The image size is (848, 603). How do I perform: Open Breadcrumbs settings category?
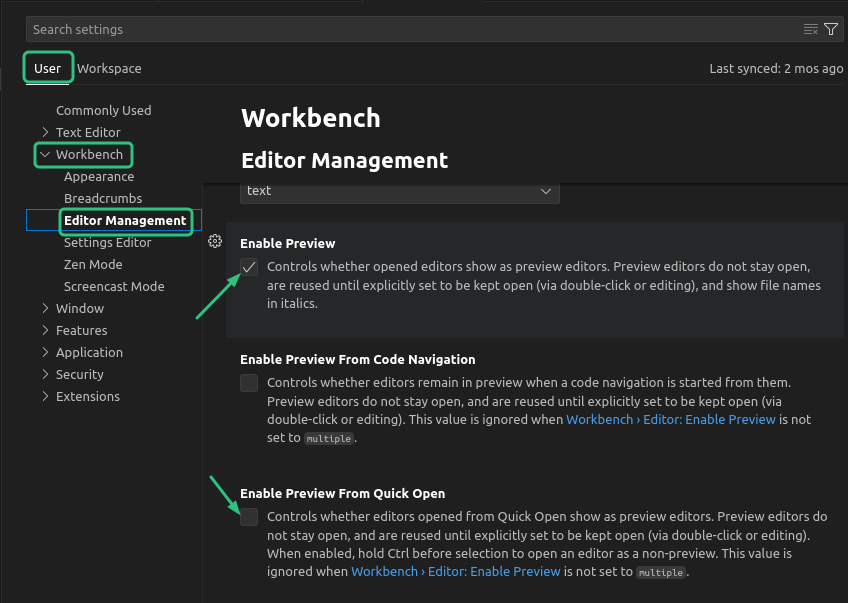tap(103, 198)
